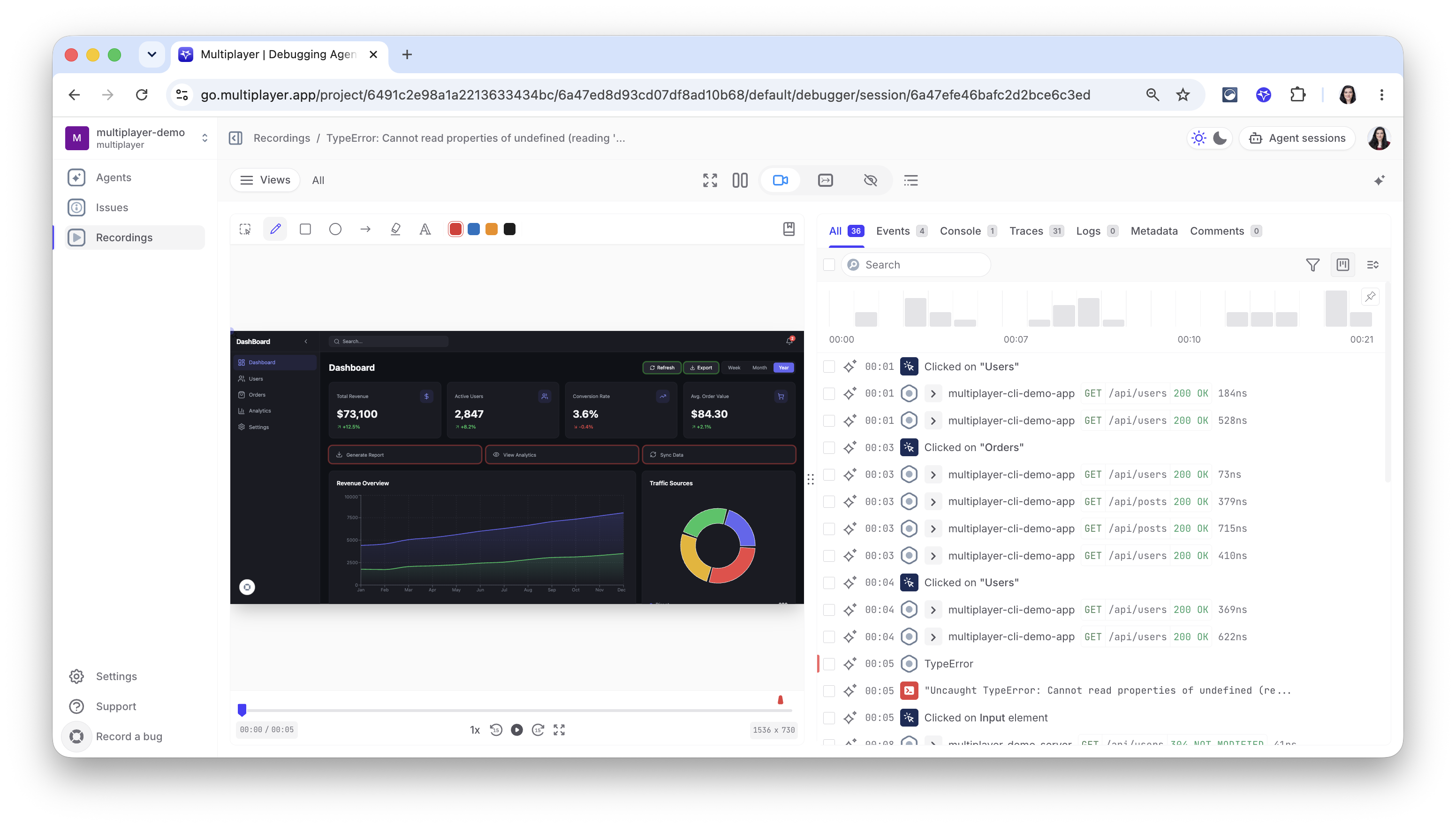Click the AI sparkle icon at far right

1380,180
